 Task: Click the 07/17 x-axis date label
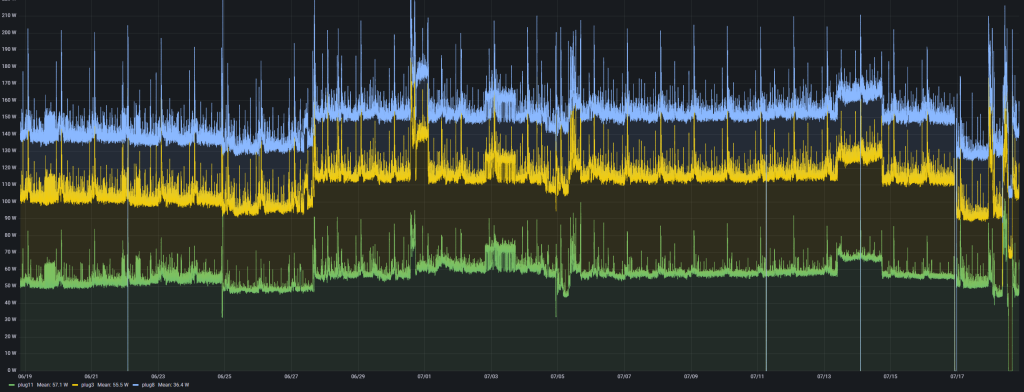(x=957, y=376)
